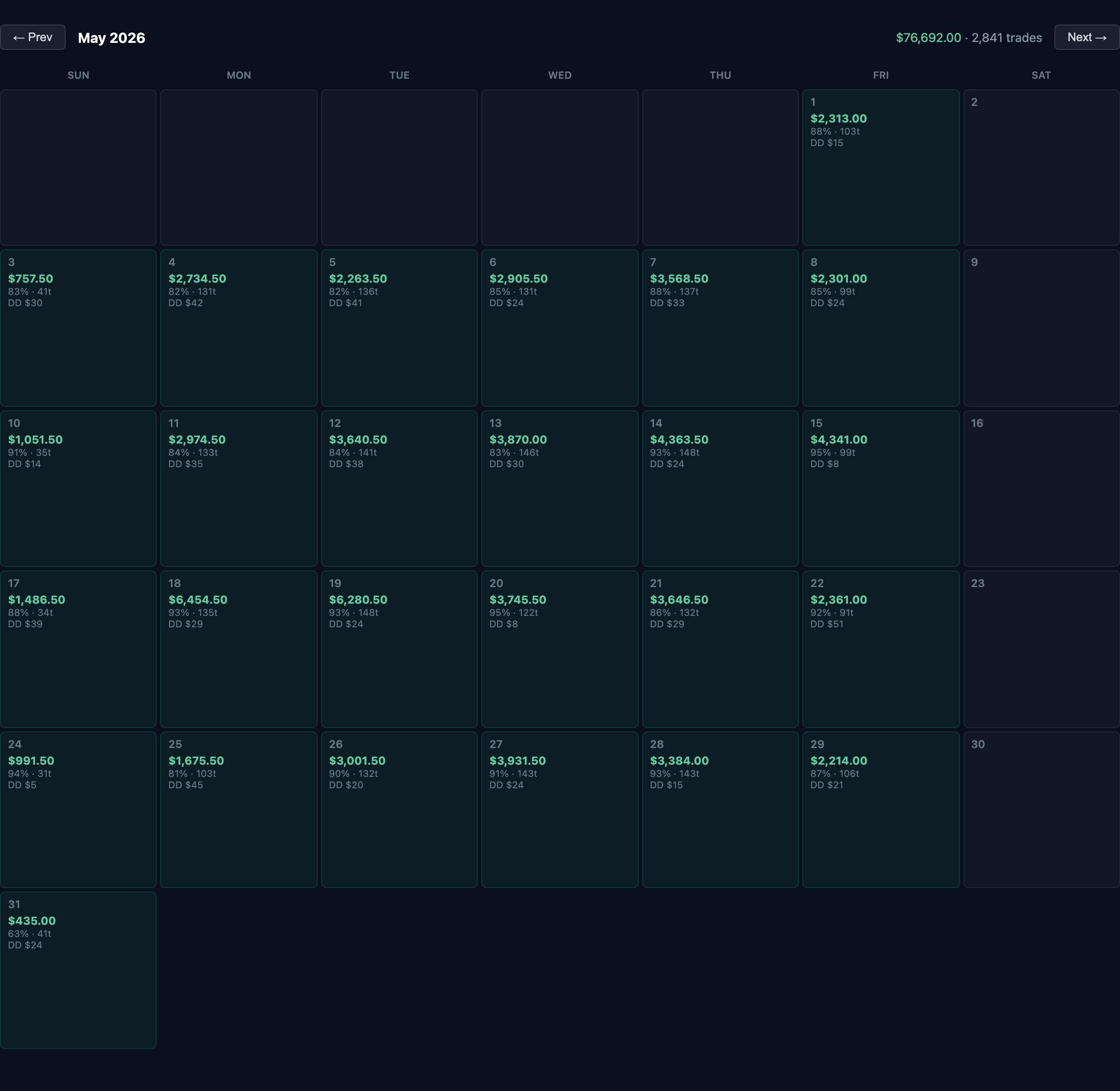Click the $435.00 profit on May 31
The width and height of the screenshot is (1120, 1091).
click(31, 921)
